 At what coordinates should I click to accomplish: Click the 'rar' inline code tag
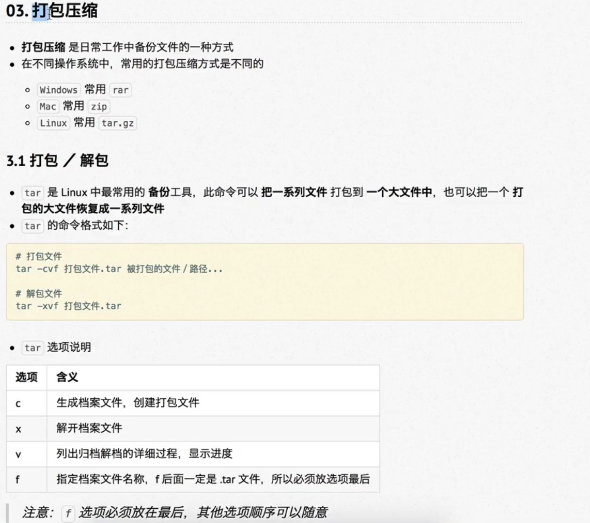click(x=120, y=90)
